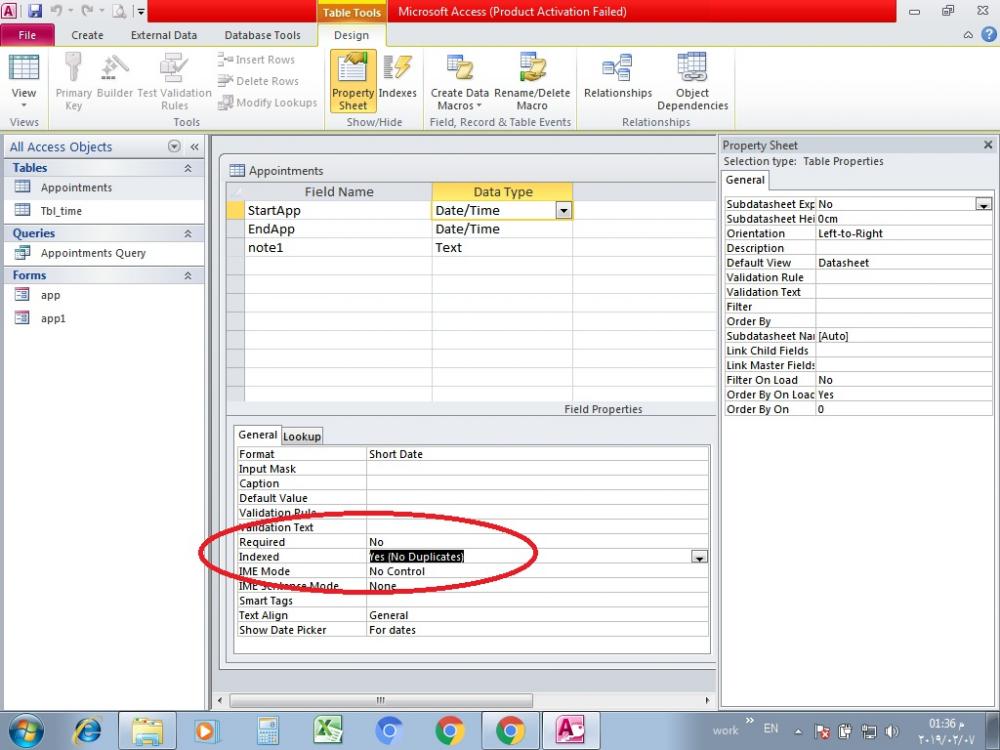Click the Input Mask property field
Viewport: 1000px width, 750px height.
click(x=538, y=469)
